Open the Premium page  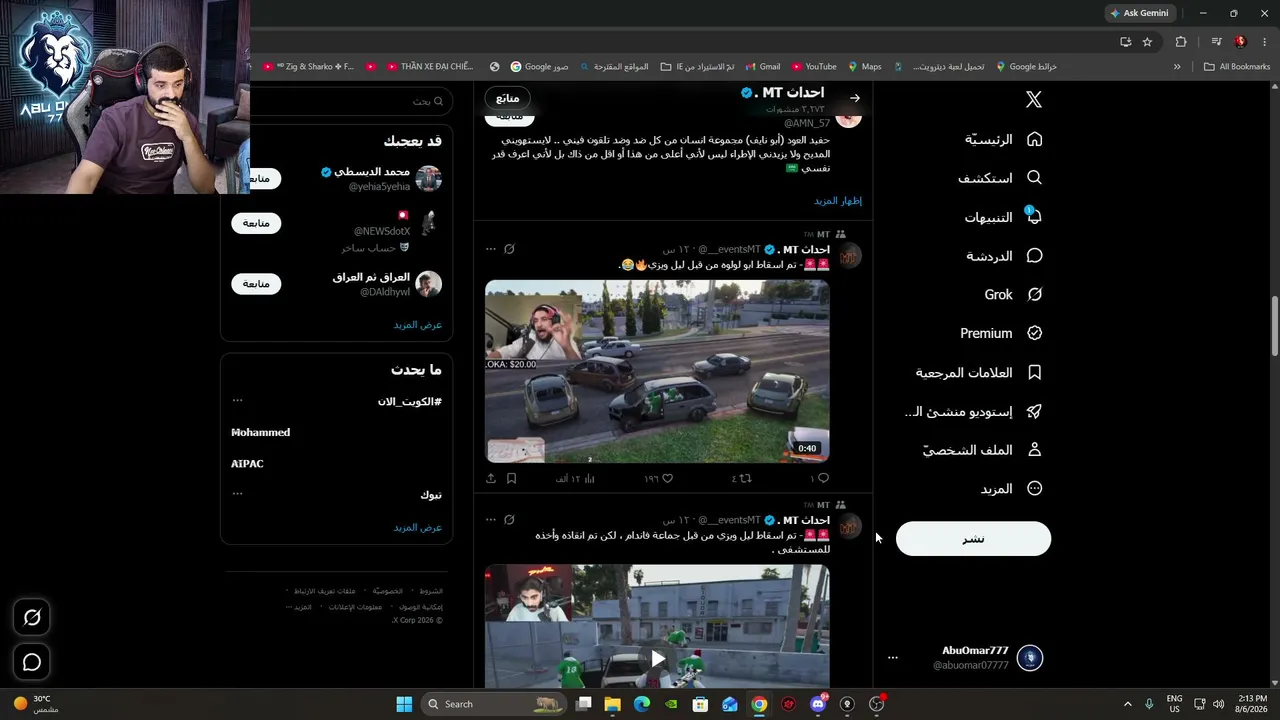coord(1001,333)
